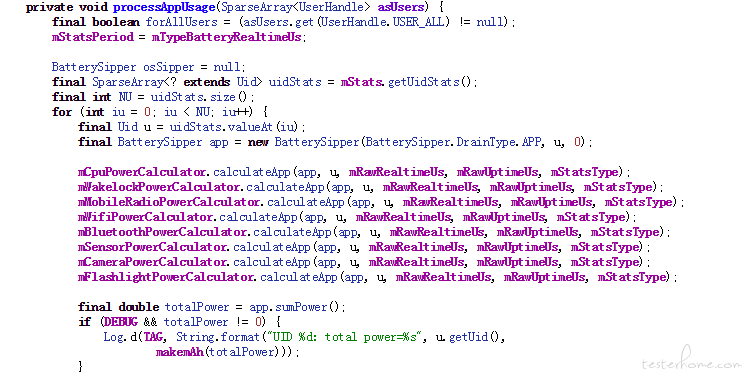Click mStatsPeriod field assignment
Screen dimensions: 743x380
pyautogui.click(x=93, y=37)
